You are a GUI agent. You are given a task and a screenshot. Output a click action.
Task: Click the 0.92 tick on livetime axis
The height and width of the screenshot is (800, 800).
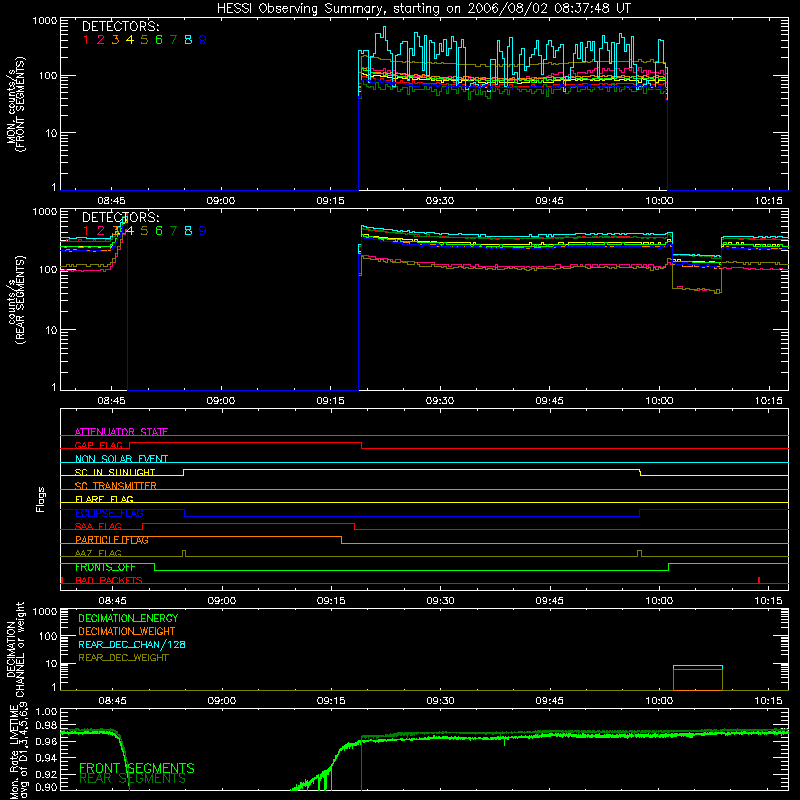click(x=46, y=773)
